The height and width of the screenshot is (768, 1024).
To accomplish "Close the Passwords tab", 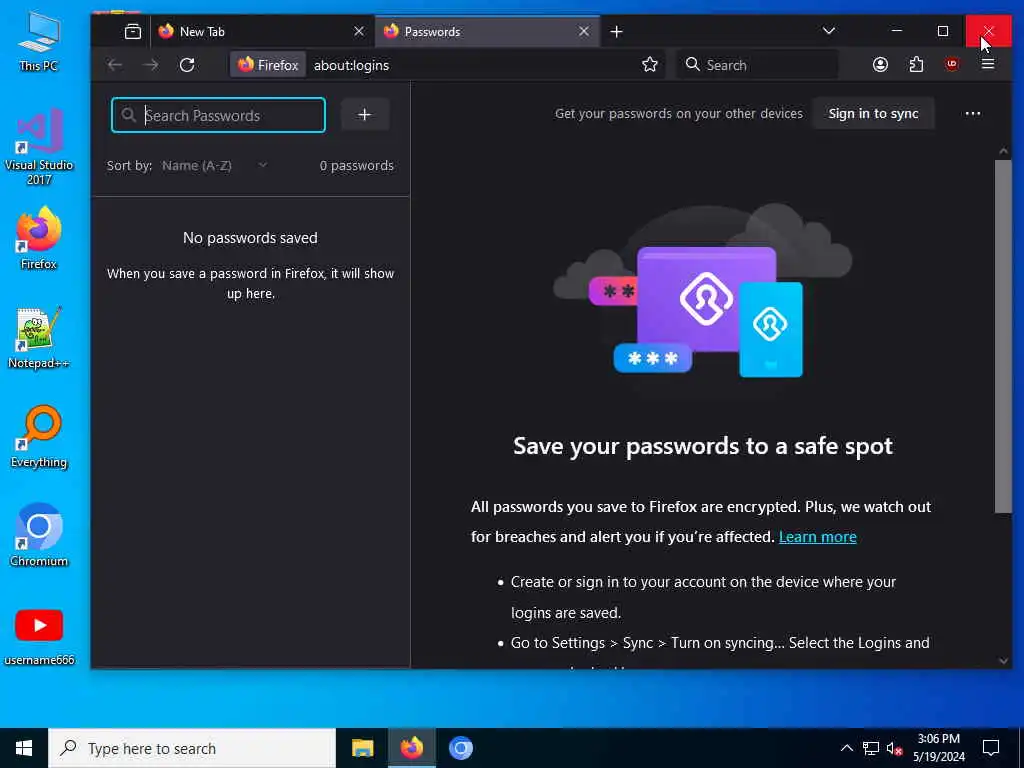I will tap(584, 31).
